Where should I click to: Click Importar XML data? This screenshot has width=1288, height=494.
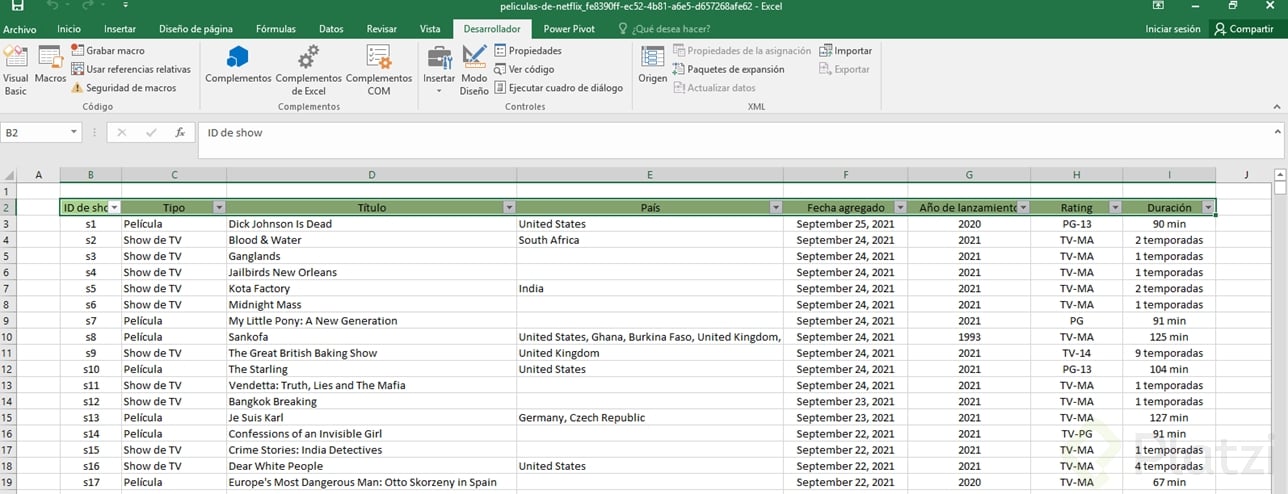click(845, 50)
